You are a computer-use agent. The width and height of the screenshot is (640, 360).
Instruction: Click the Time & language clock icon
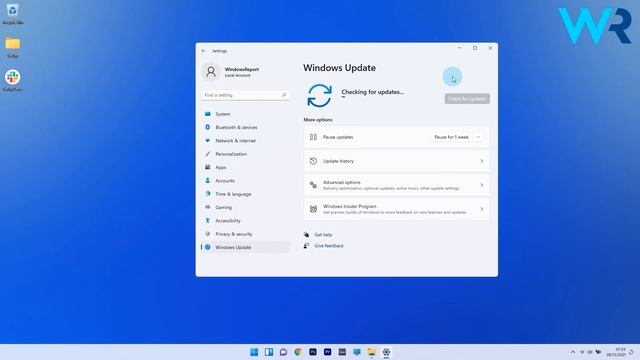point(208,194)
